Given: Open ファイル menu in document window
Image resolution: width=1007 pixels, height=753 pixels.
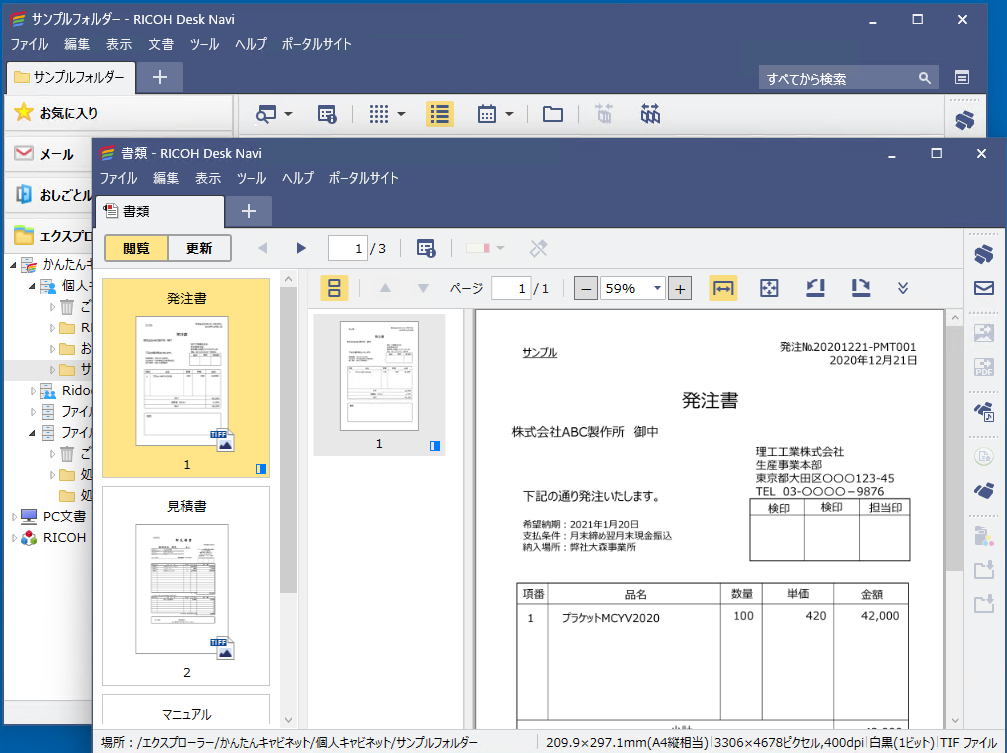Looking at the screenshot, I should (118, 178).
